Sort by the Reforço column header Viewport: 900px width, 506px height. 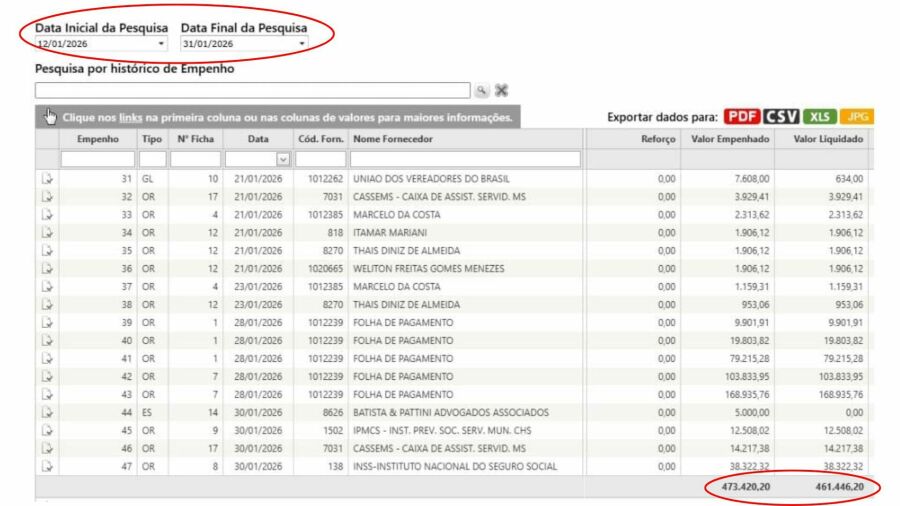click(x=658, y=139)
